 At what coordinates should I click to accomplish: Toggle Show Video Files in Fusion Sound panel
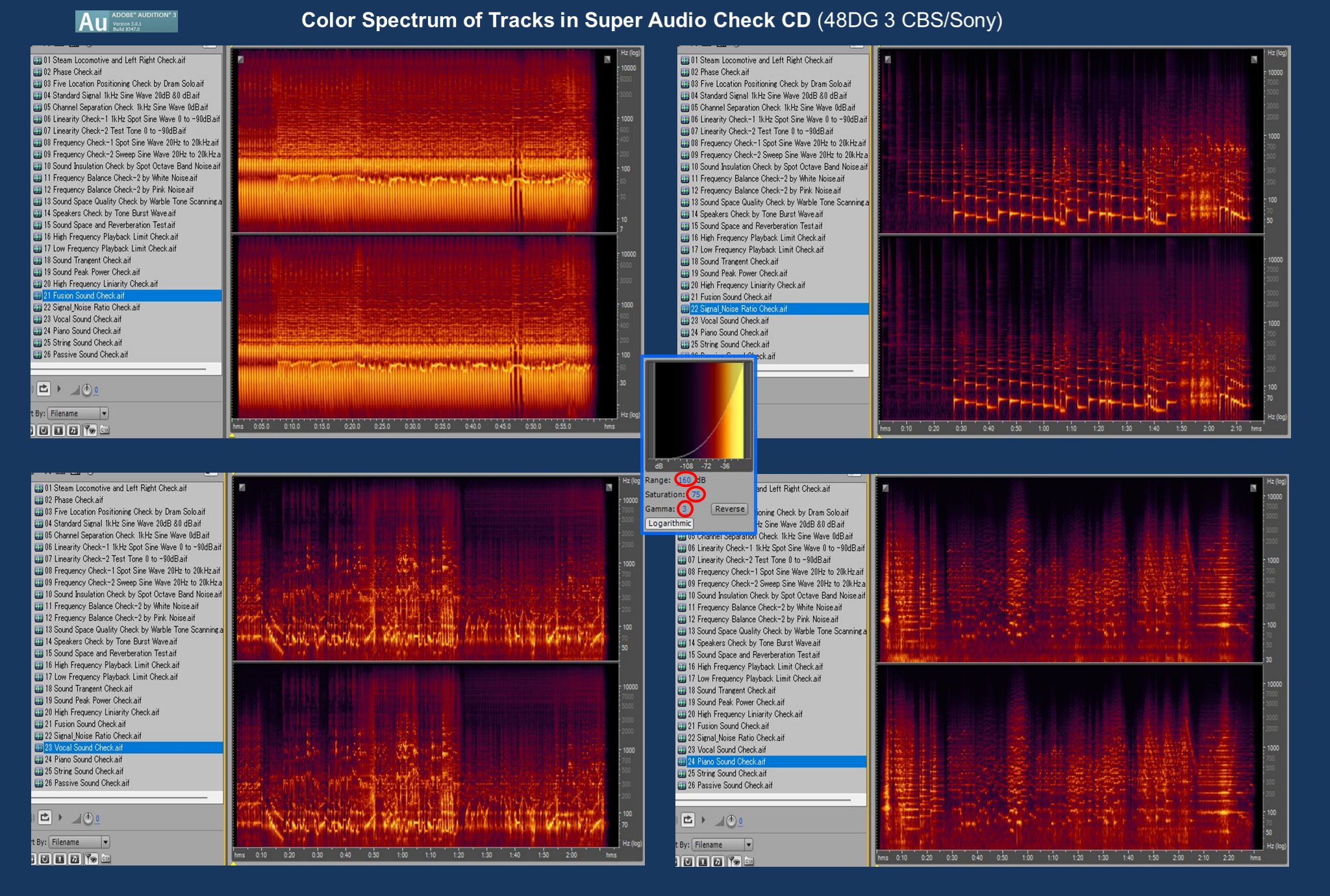click(58, 430)
